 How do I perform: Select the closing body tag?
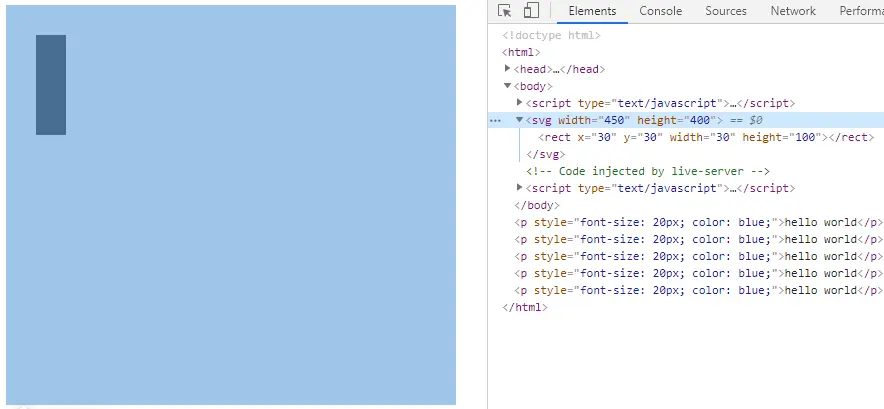[x=537, y=205]
